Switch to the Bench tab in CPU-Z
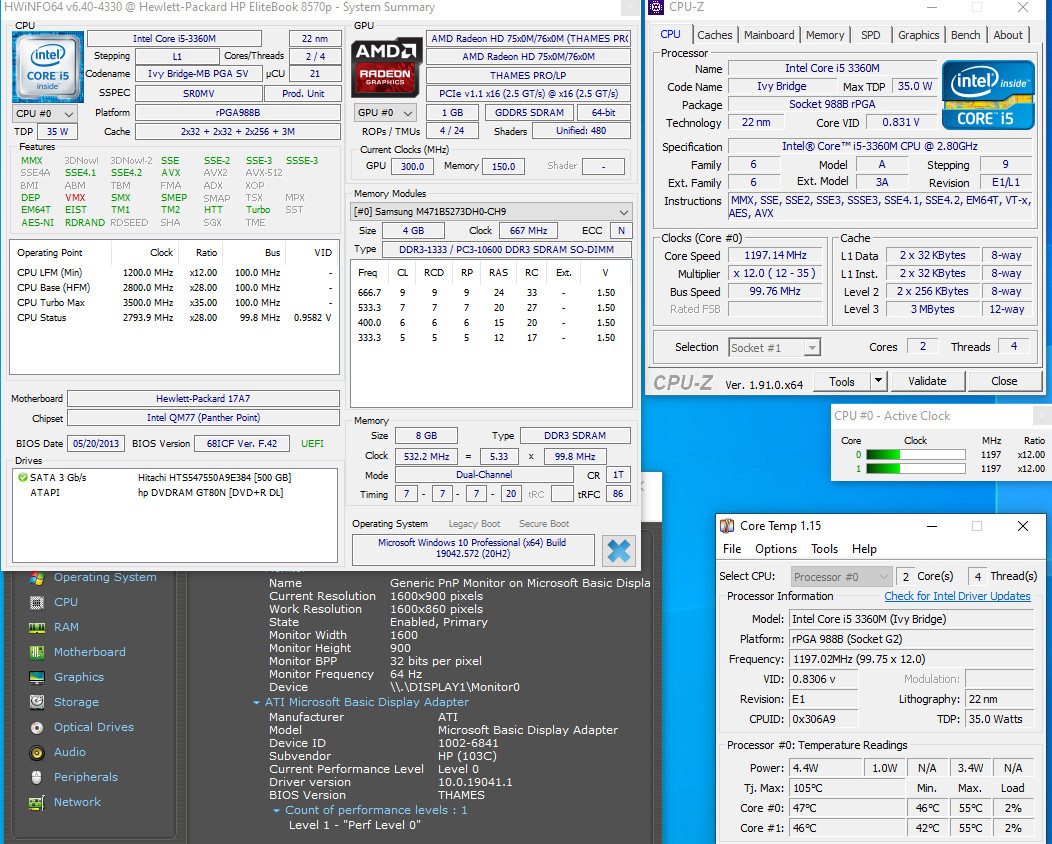This screenshot has width=1052, height=844. pos(965,35)
